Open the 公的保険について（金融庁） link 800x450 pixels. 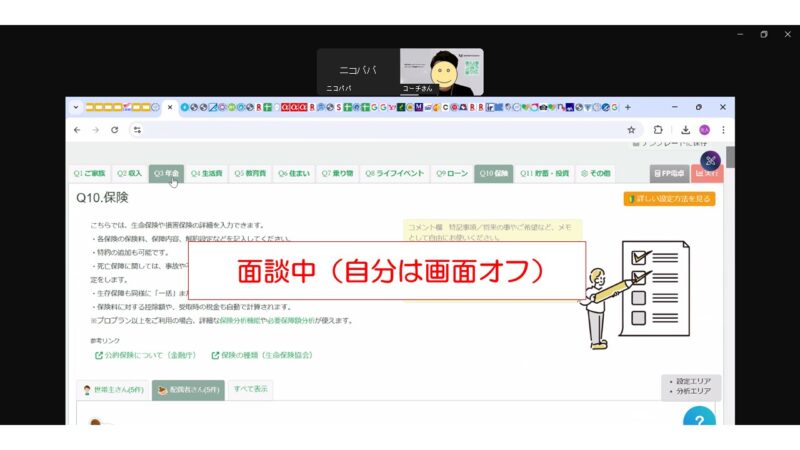click(x=147, y=355)
